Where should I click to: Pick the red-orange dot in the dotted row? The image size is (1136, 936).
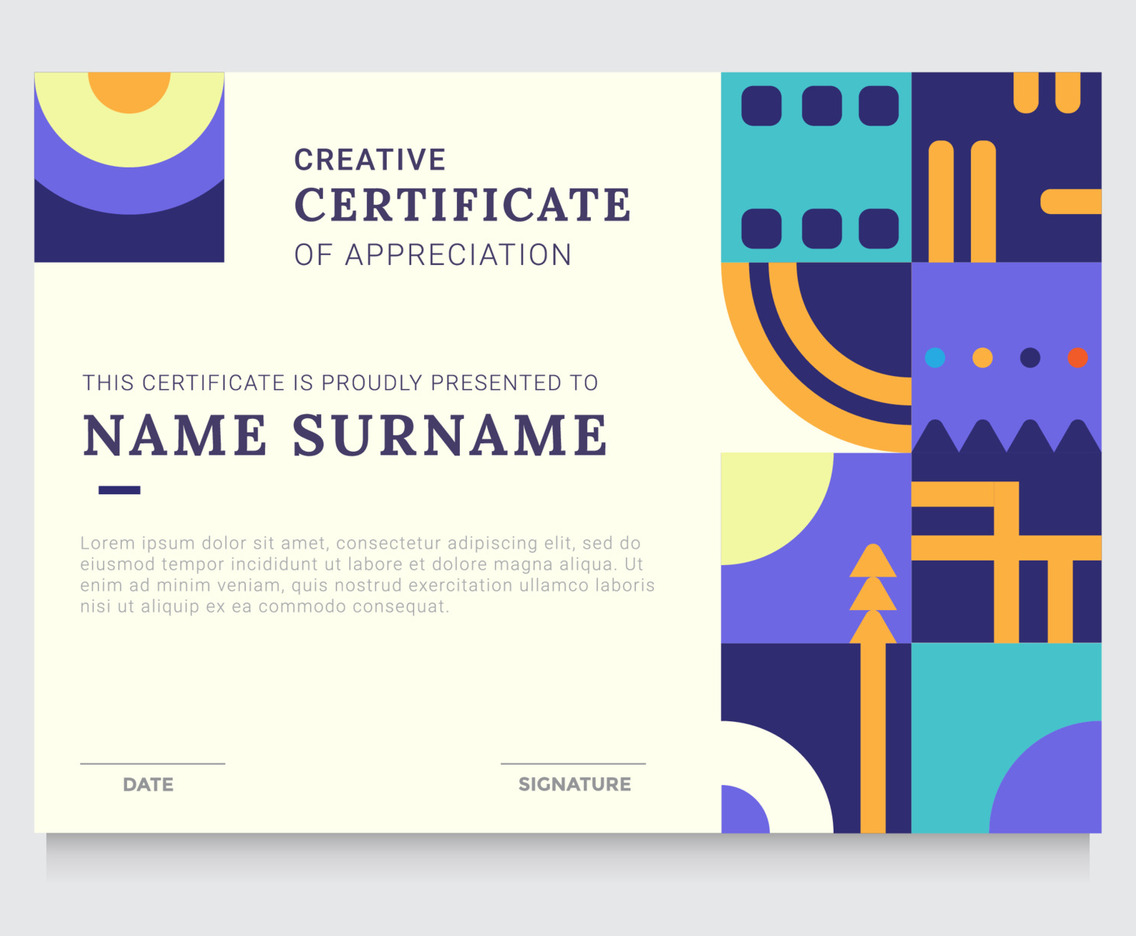[1077, 357]
